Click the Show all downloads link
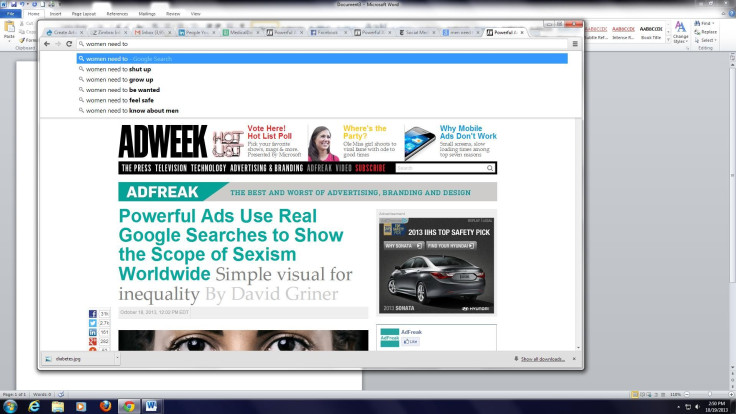Image resolution: width=736 pixels, height=414 pixels. pos(543,359)
